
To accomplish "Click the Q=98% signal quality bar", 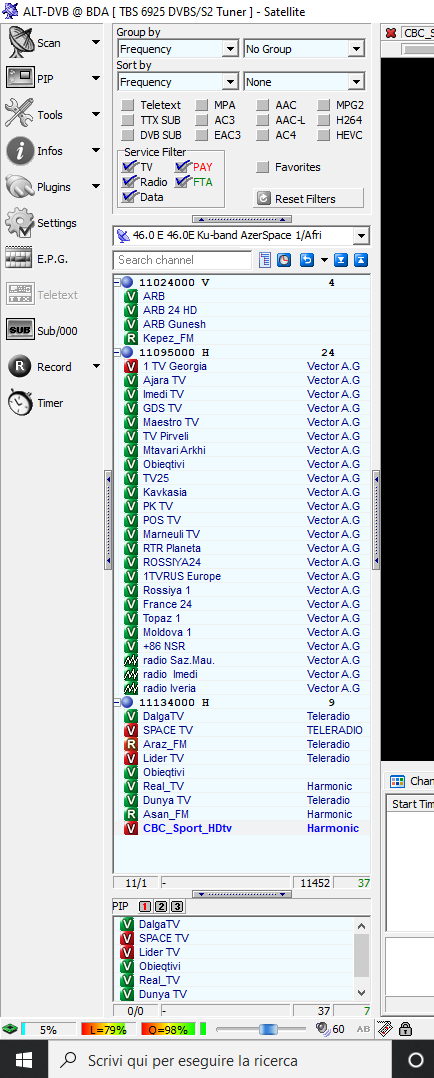I will pyautogui.click(x=167, y=1029).
